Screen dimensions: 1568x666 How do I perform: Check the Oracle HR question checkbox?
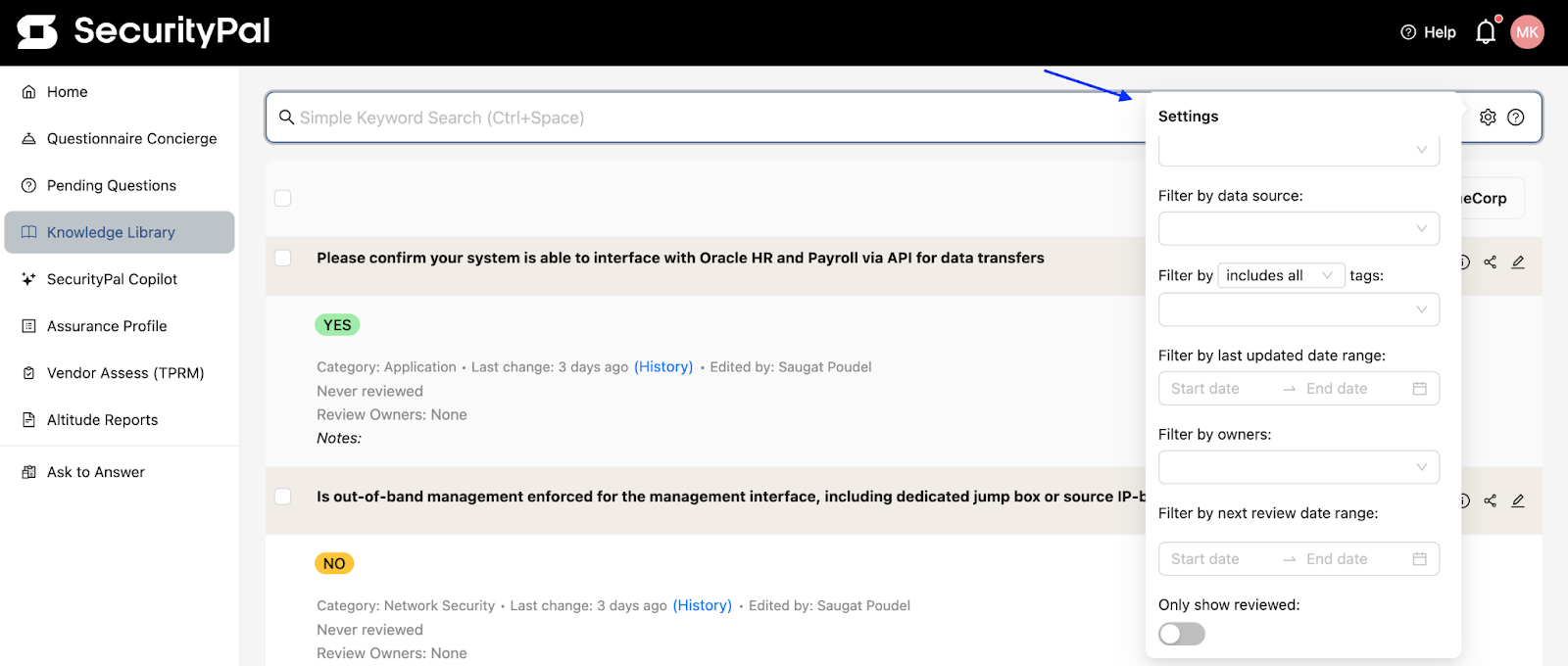tap(283, 259)
